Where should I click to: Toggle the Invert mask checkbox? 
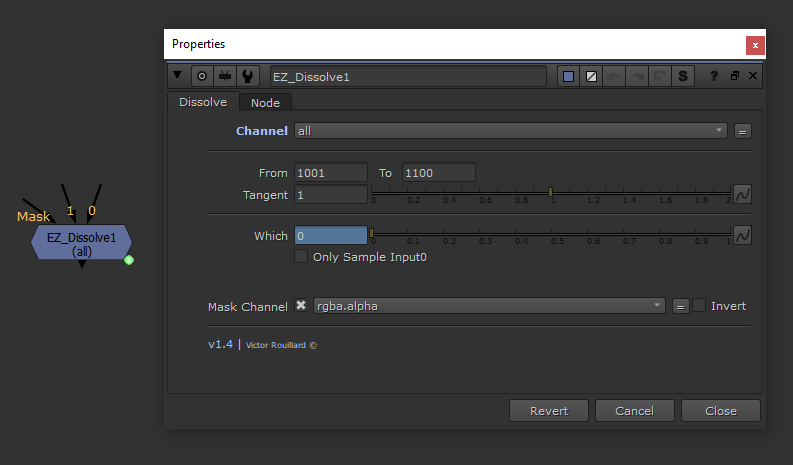coord(699,306)
